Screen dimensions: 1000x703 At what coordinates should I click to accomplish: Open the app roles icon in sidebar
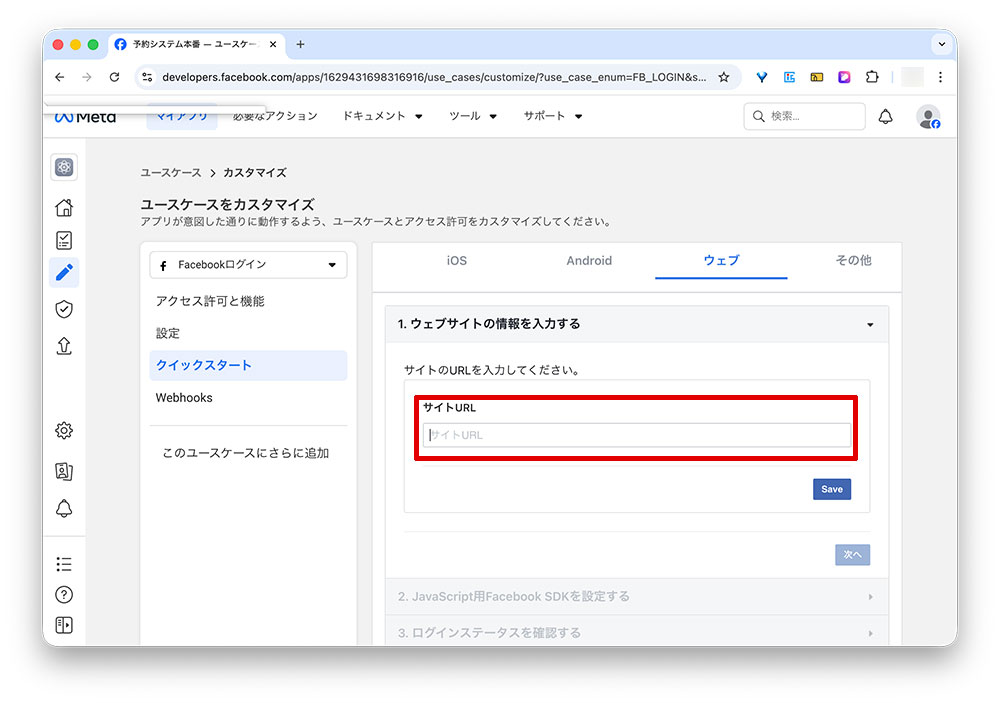coord(64,471)
